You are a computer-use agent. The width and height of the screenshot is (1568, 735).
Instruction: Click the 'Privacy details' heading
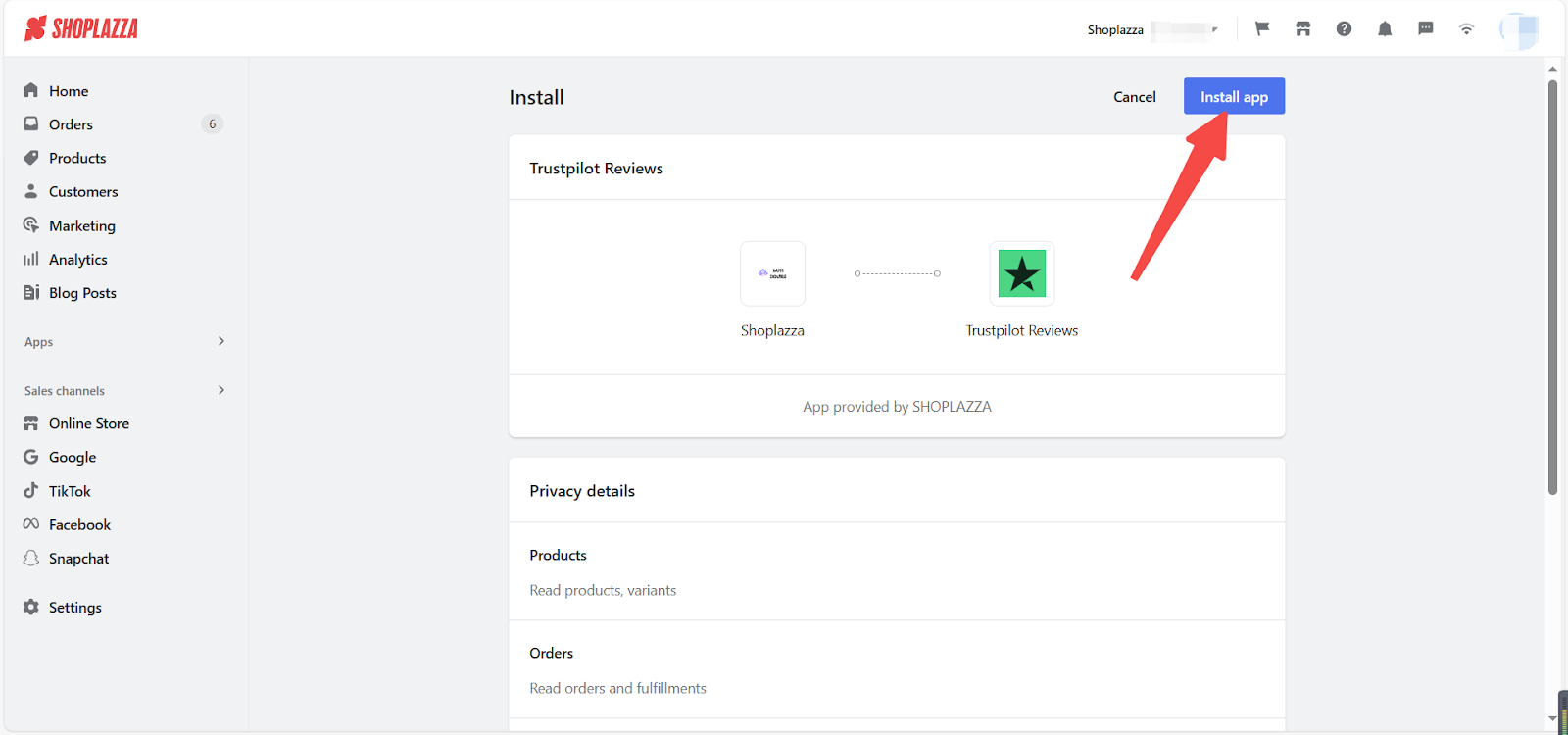[582, 491]
